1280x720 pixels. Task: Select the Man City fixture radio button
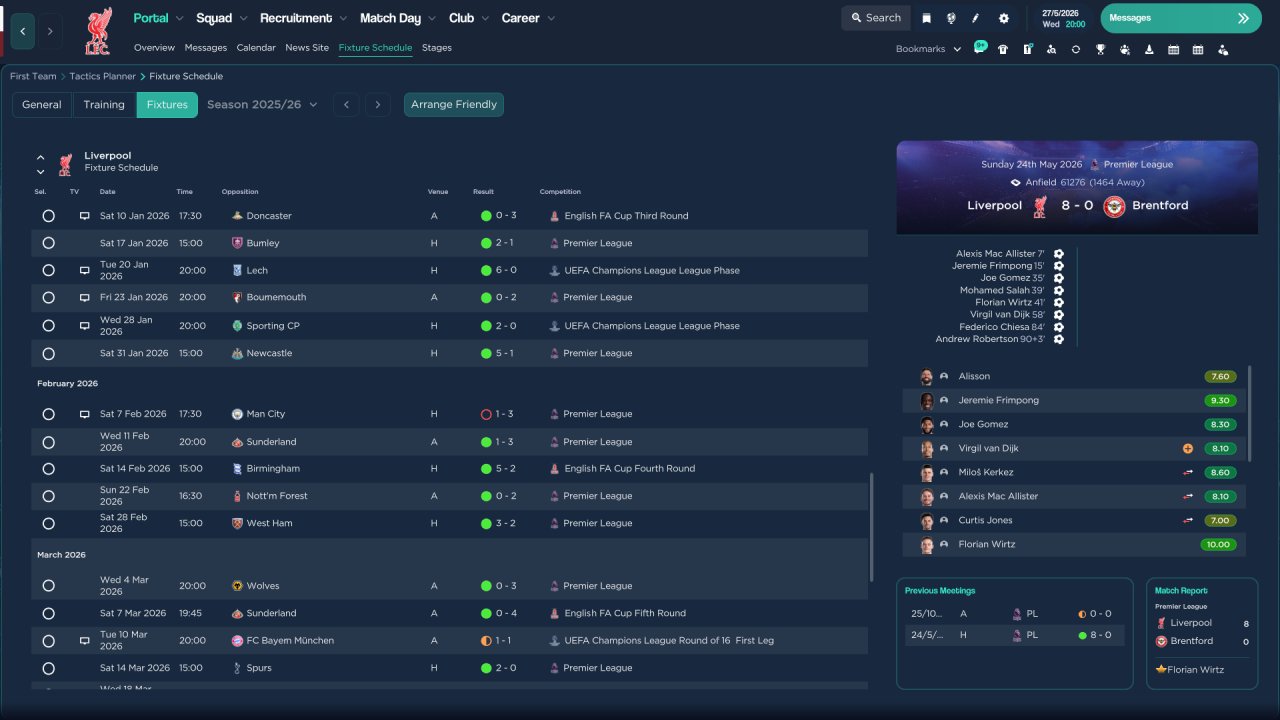click(48, 414)
